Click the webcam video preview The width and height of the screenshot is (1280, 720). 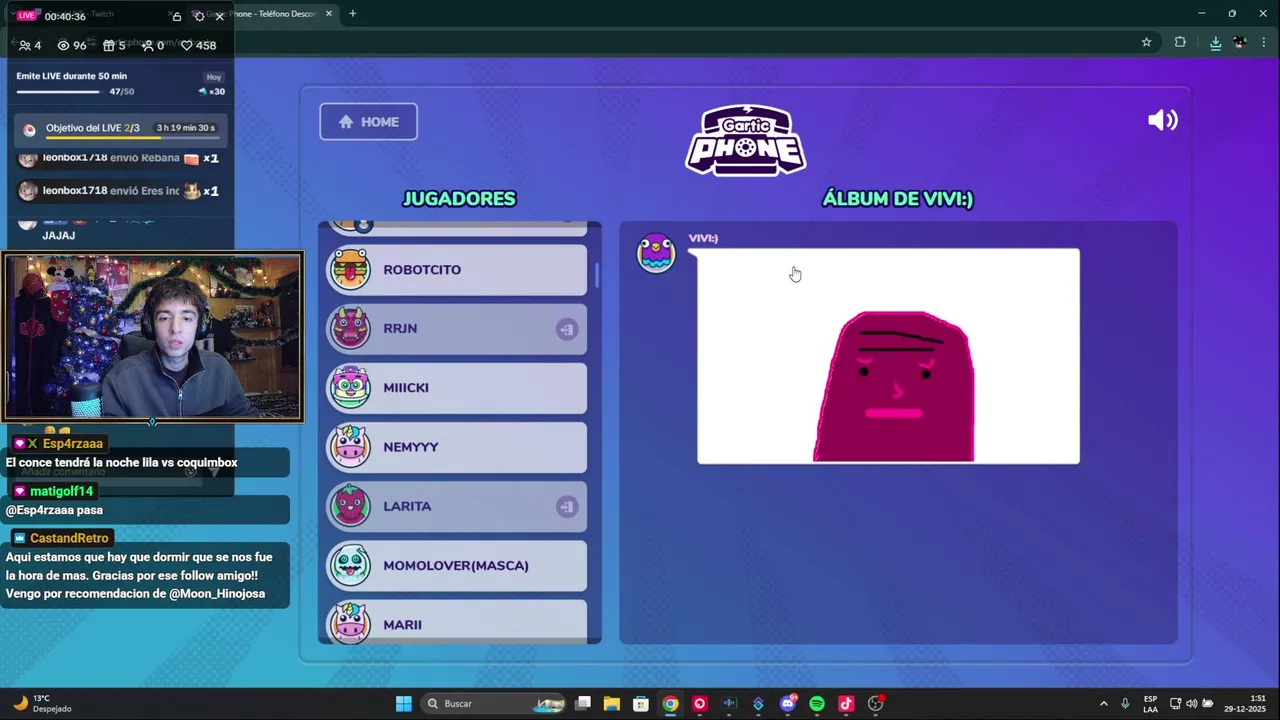pos(152,337)
